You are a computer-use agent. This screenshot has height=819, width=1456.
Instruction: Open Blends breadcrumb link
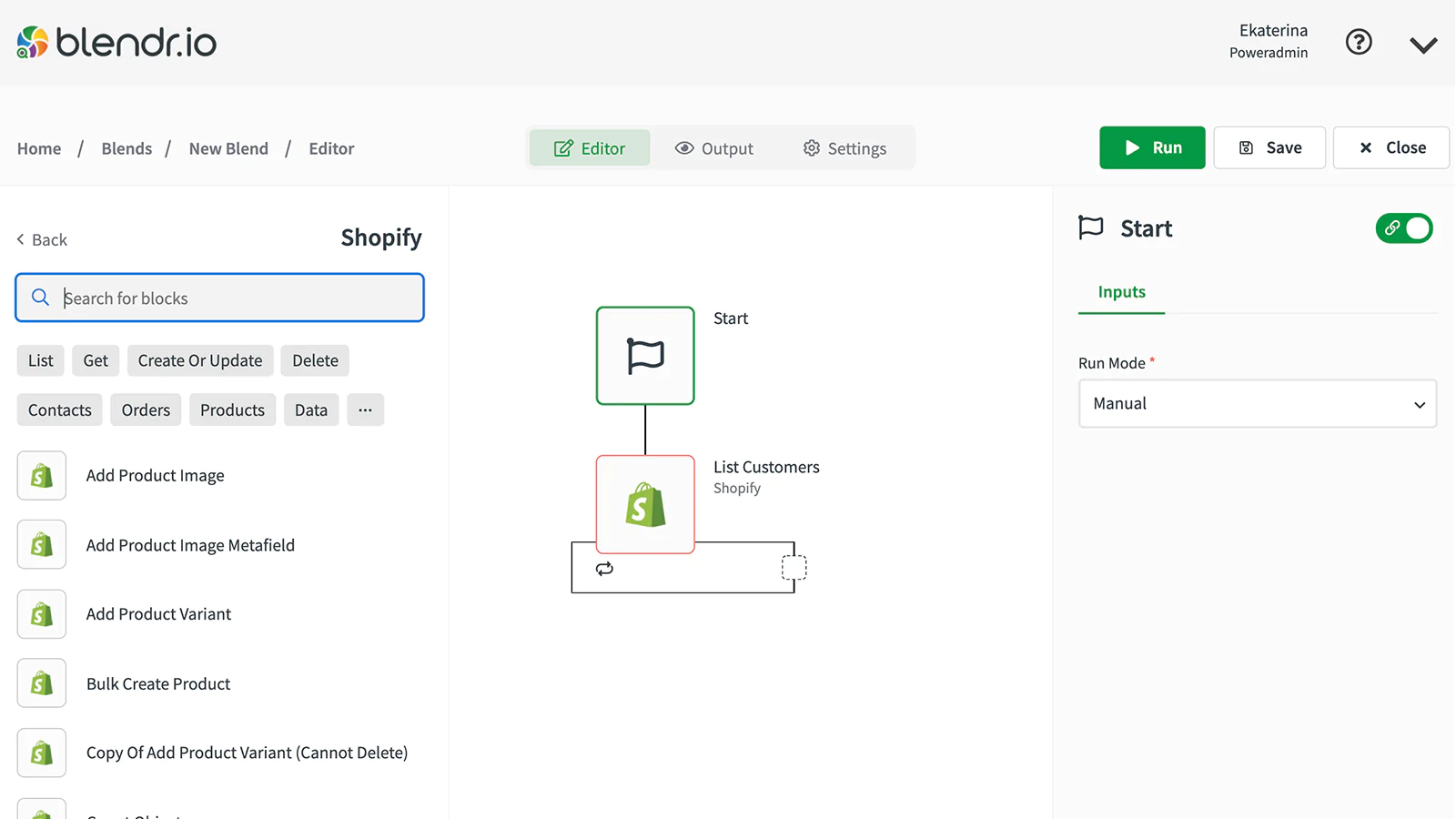pyautogui.click(x=126, y=148)
